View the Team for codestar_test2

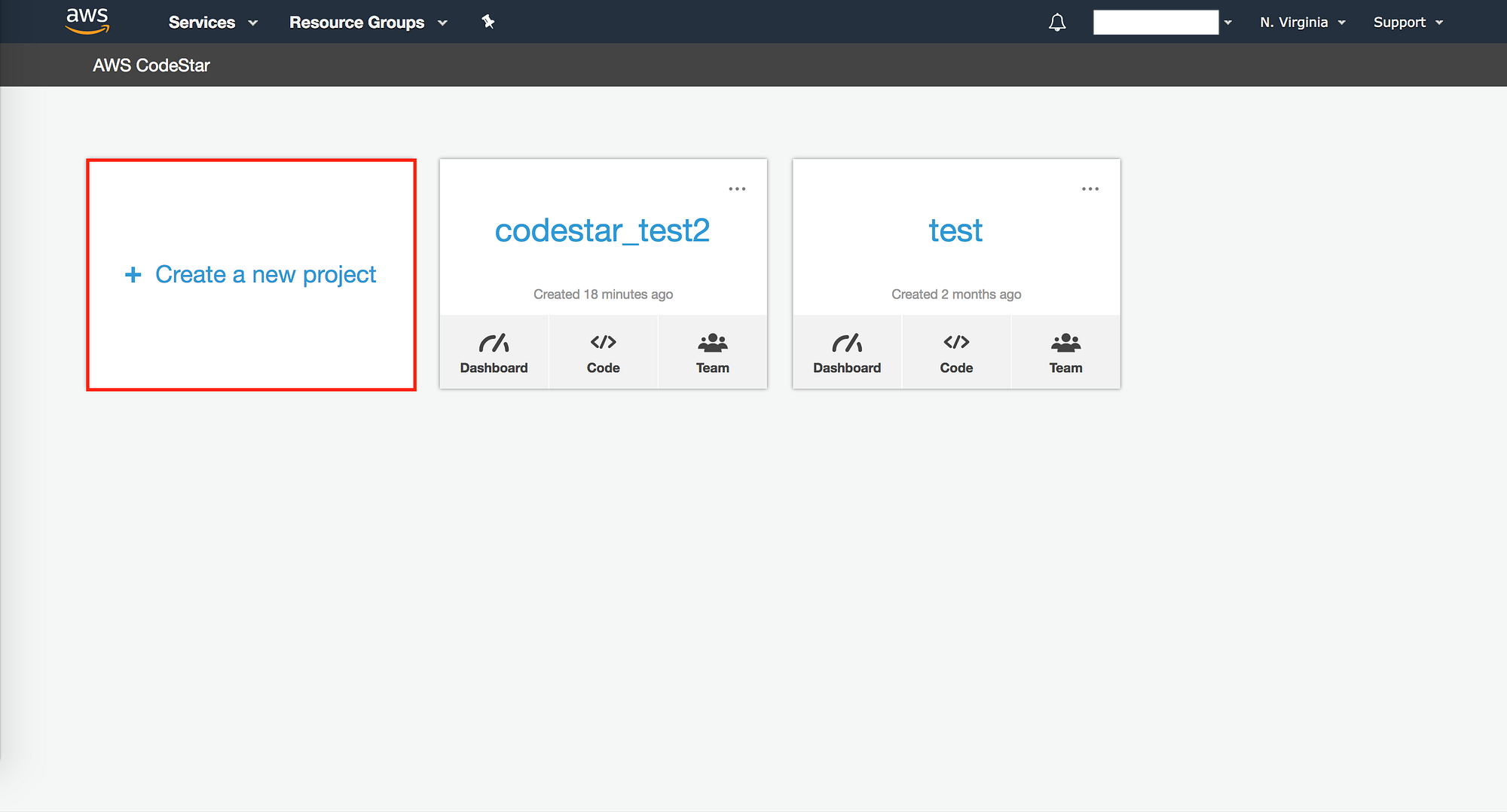[x=712, y=352]
